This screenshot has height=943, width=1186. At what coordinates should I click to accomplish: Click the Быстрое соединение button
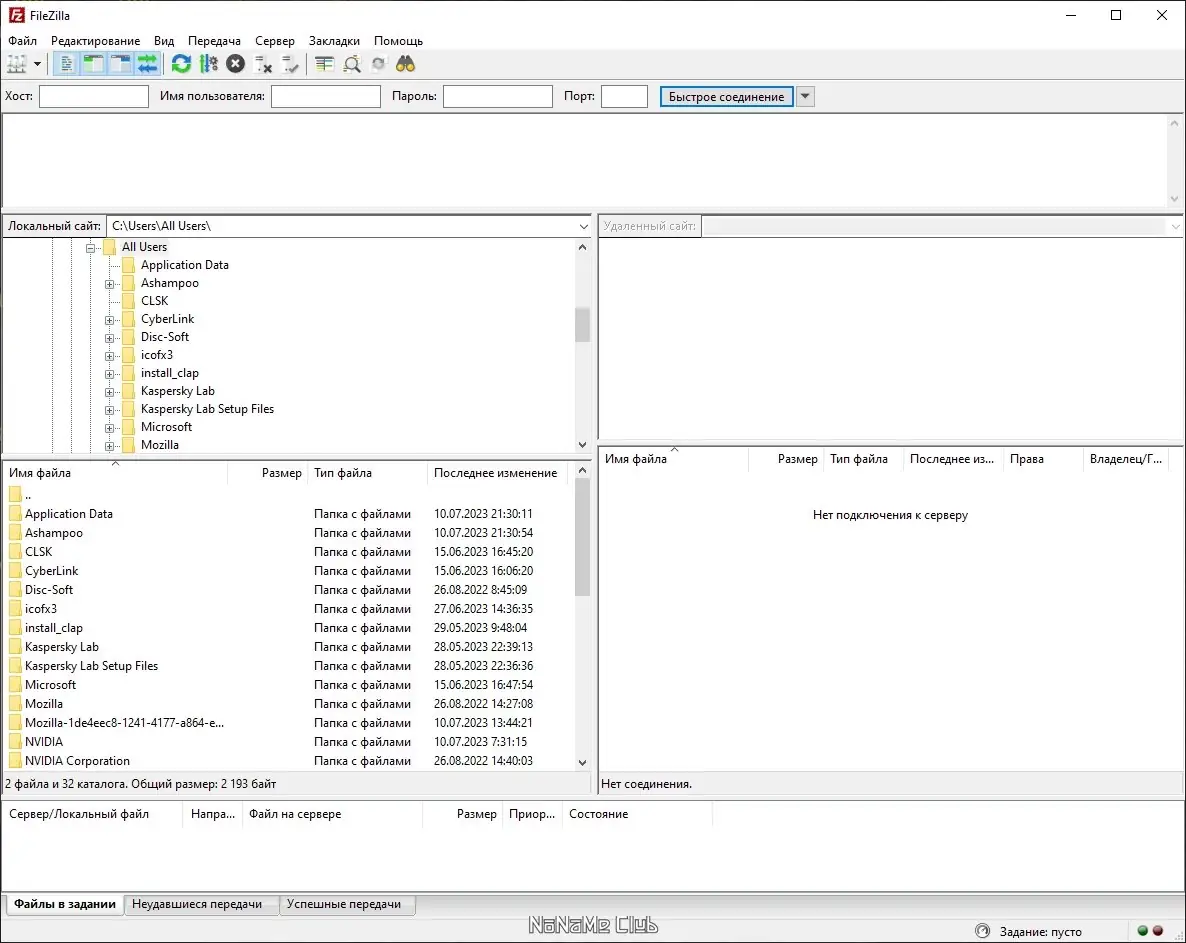click(x=726, y=97)
